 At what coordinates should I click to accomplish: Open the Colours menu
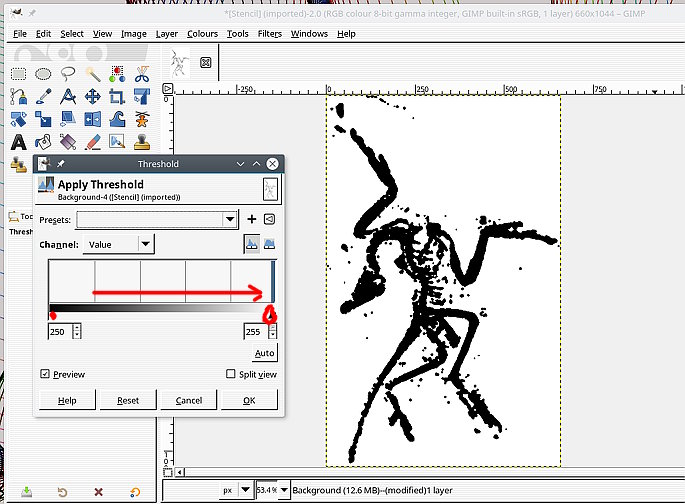[x=202, y=34]
